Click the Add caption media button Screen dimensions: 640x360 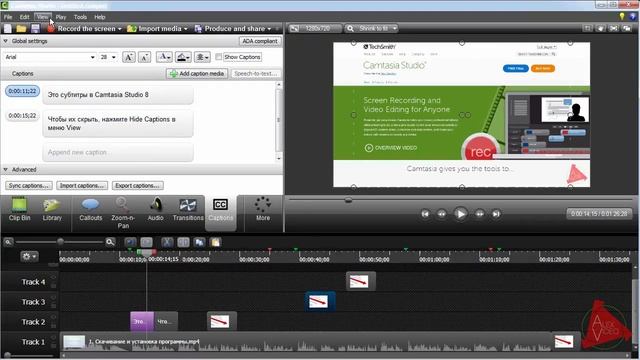(197, 73)
